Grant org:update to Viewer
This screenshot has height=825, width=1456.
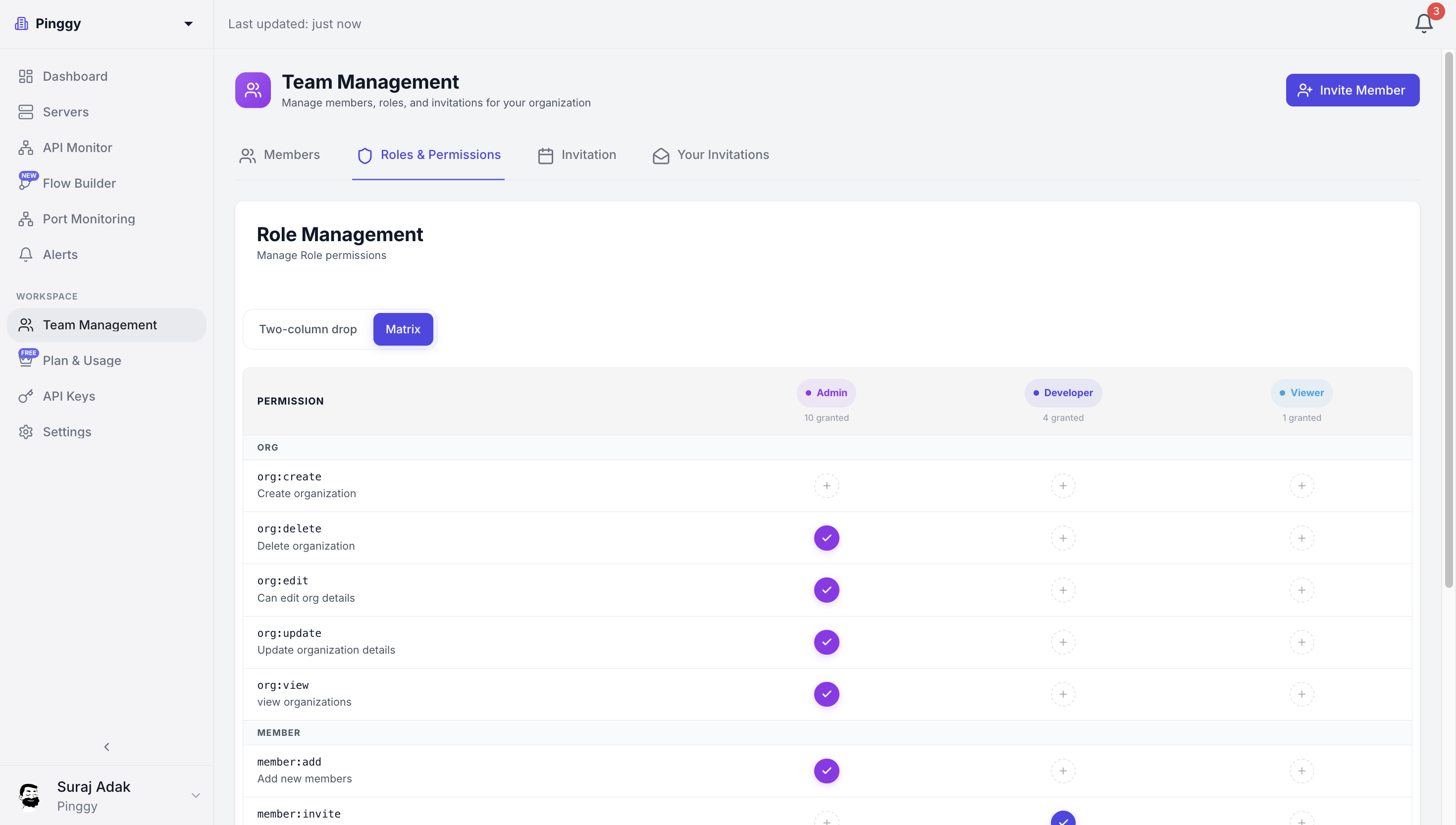[x=1301, y=643]
